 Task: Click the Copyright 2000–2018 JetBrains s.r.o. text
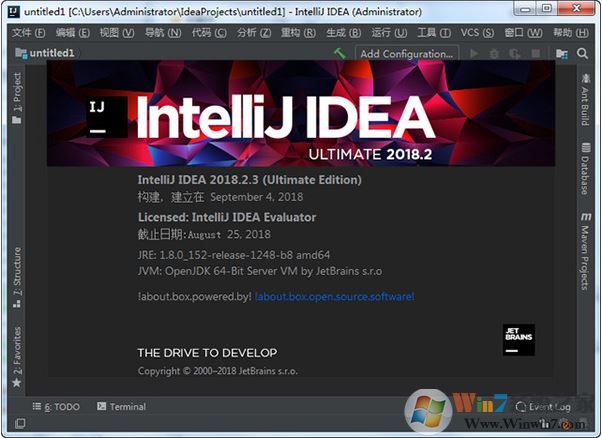pos(218,371)
